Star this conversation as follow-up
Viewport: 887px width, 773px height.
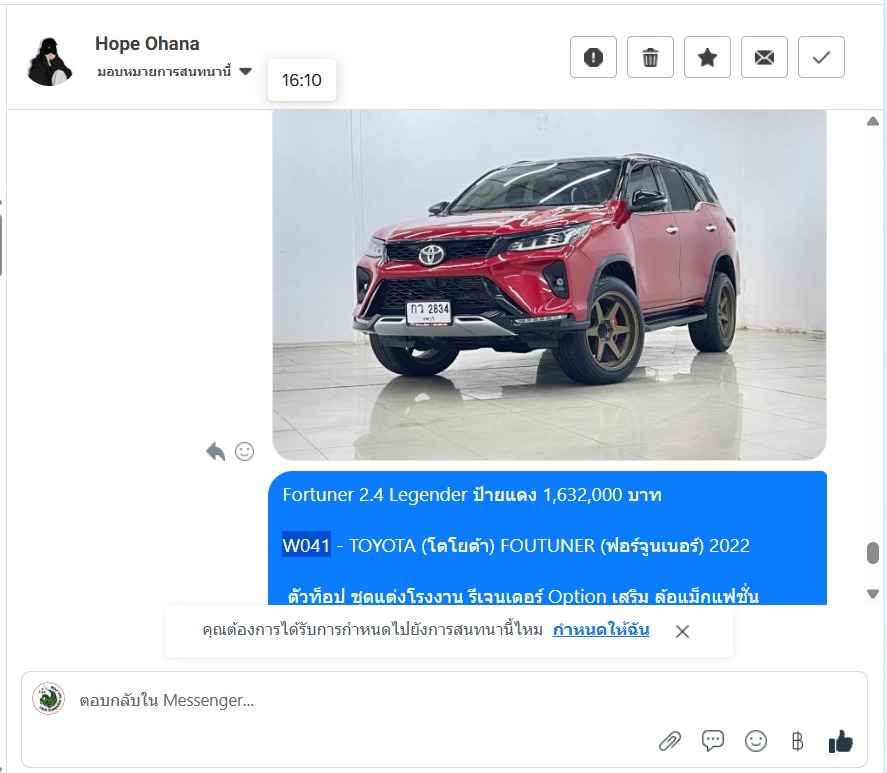point(707,57)
